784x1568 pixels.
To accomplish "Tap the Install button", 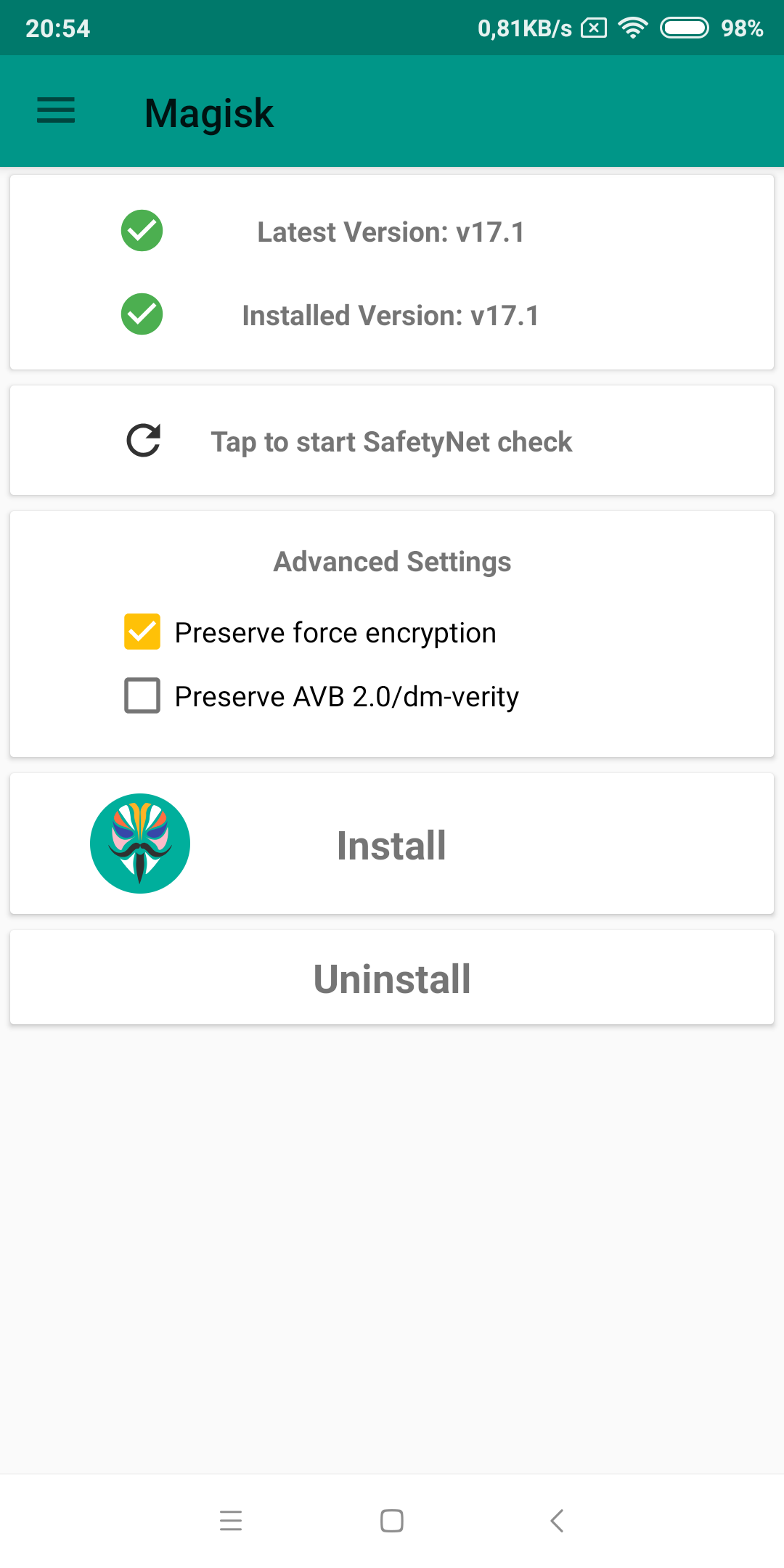I will pos(392,844).
